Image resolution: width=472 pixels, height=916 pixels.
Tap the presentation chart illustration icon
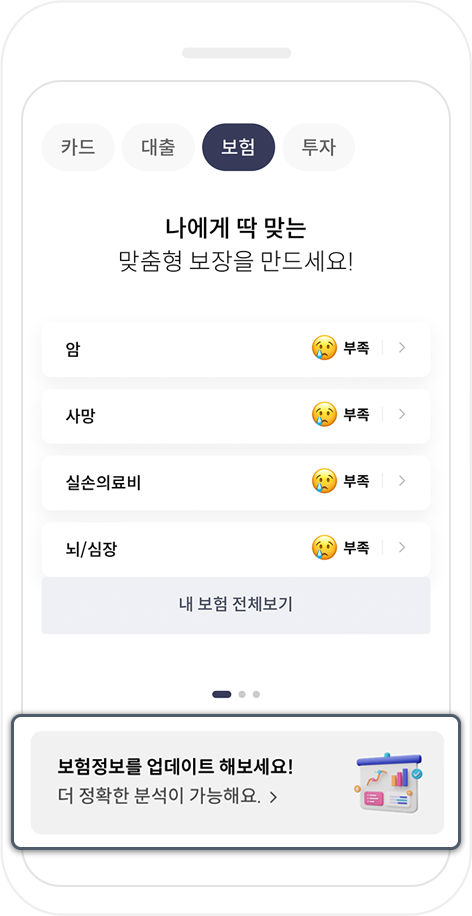[389, 783]
